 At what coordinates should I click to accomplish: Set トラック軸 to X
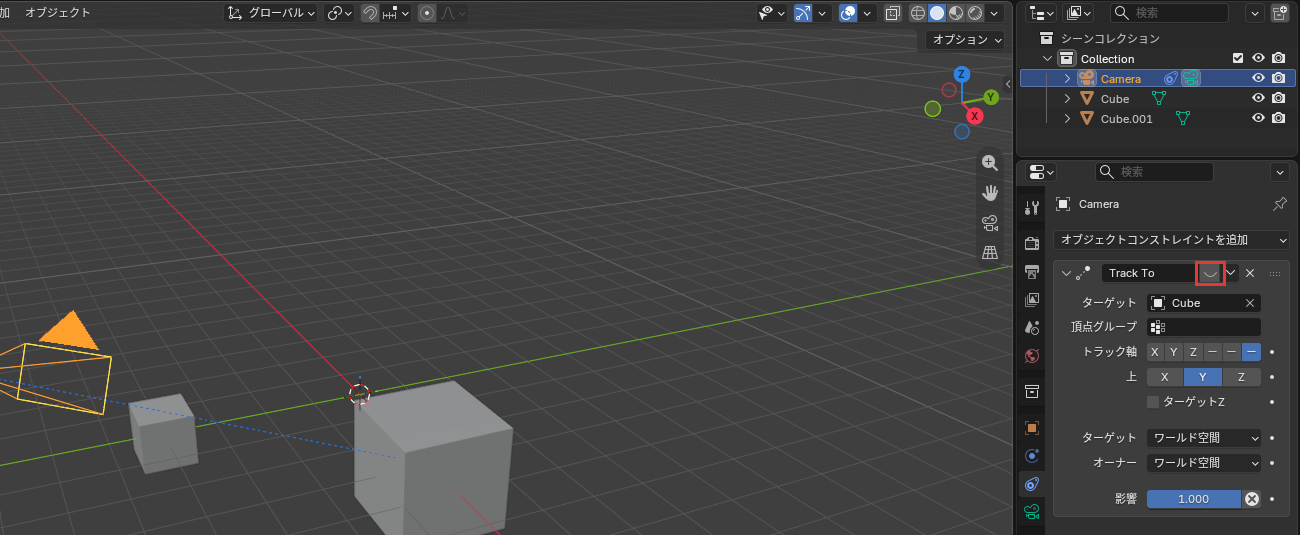(1156, 352)
